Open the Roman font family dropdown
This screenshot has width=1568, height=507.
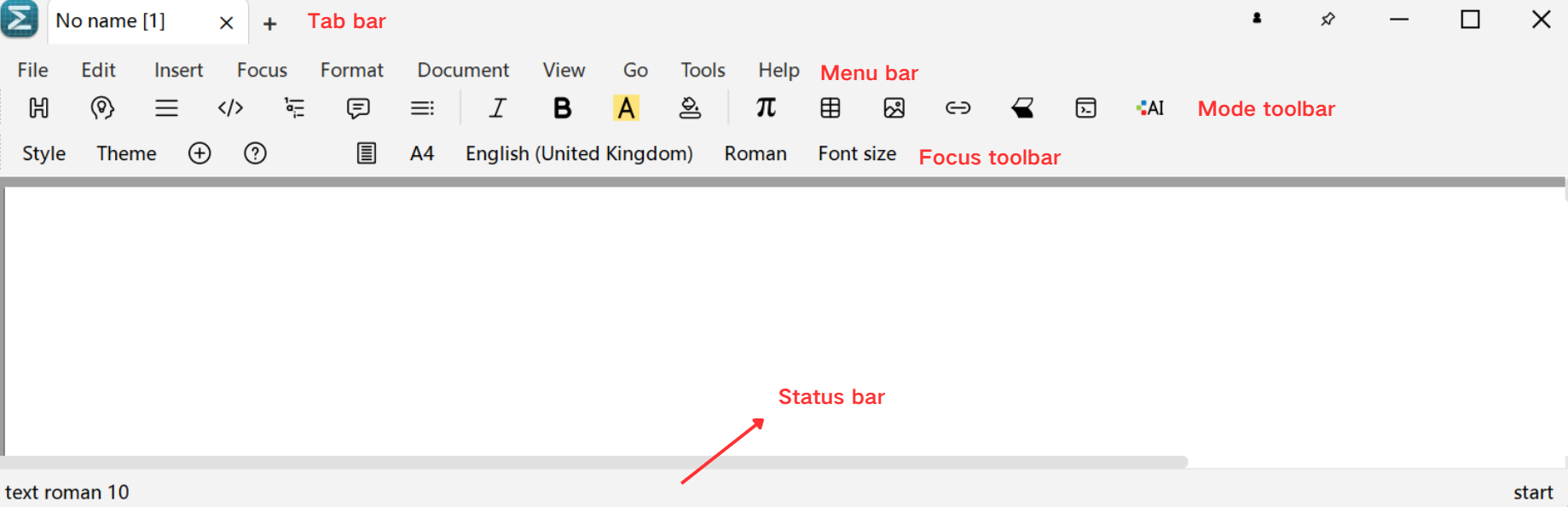755,153
